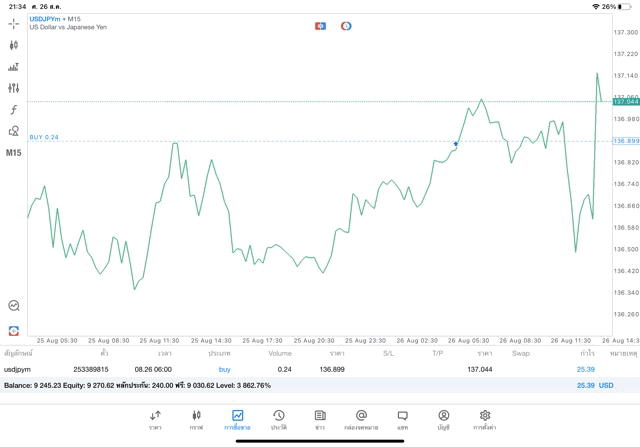Screen dimensions: 640x447
Task: Click the 26 Aug 05:30 time axis label
Action: coord(468,340)
